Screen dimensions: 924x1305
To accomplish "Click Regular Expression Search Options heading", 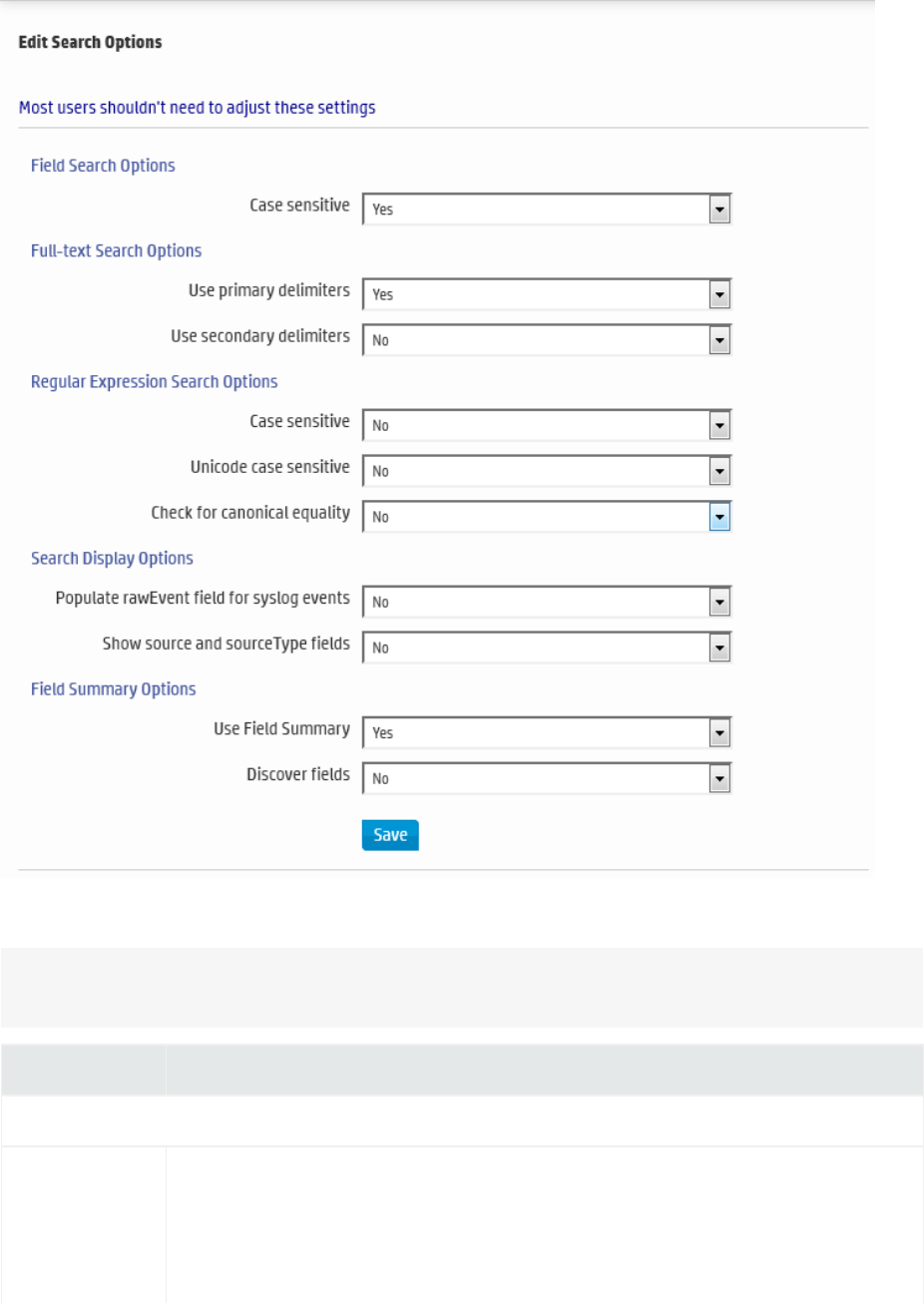I will (x=154, y=381).
